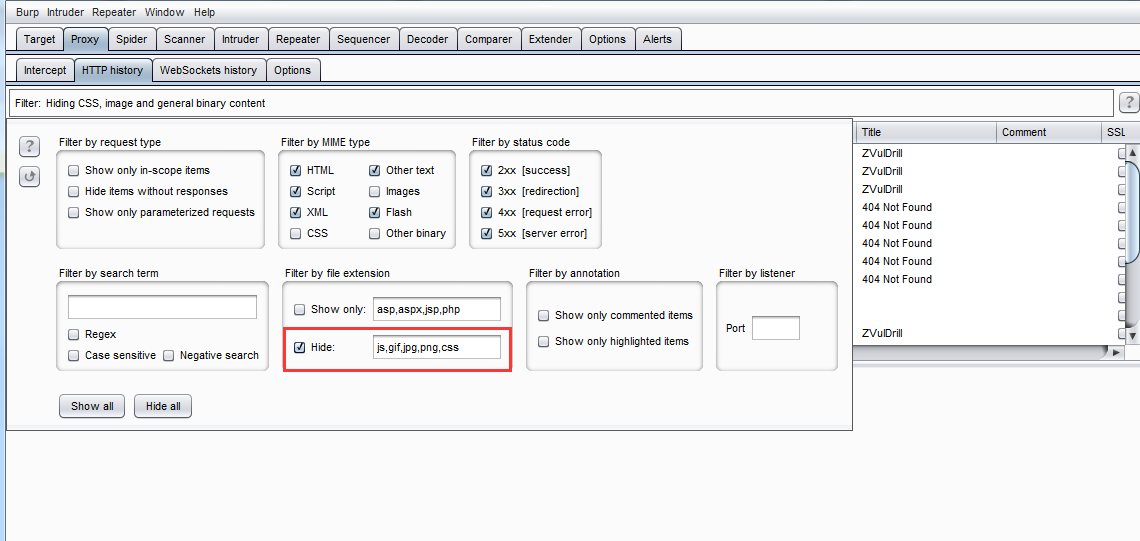Sort history by Title column
The image size is (1140, 541).
click(926, 132)
